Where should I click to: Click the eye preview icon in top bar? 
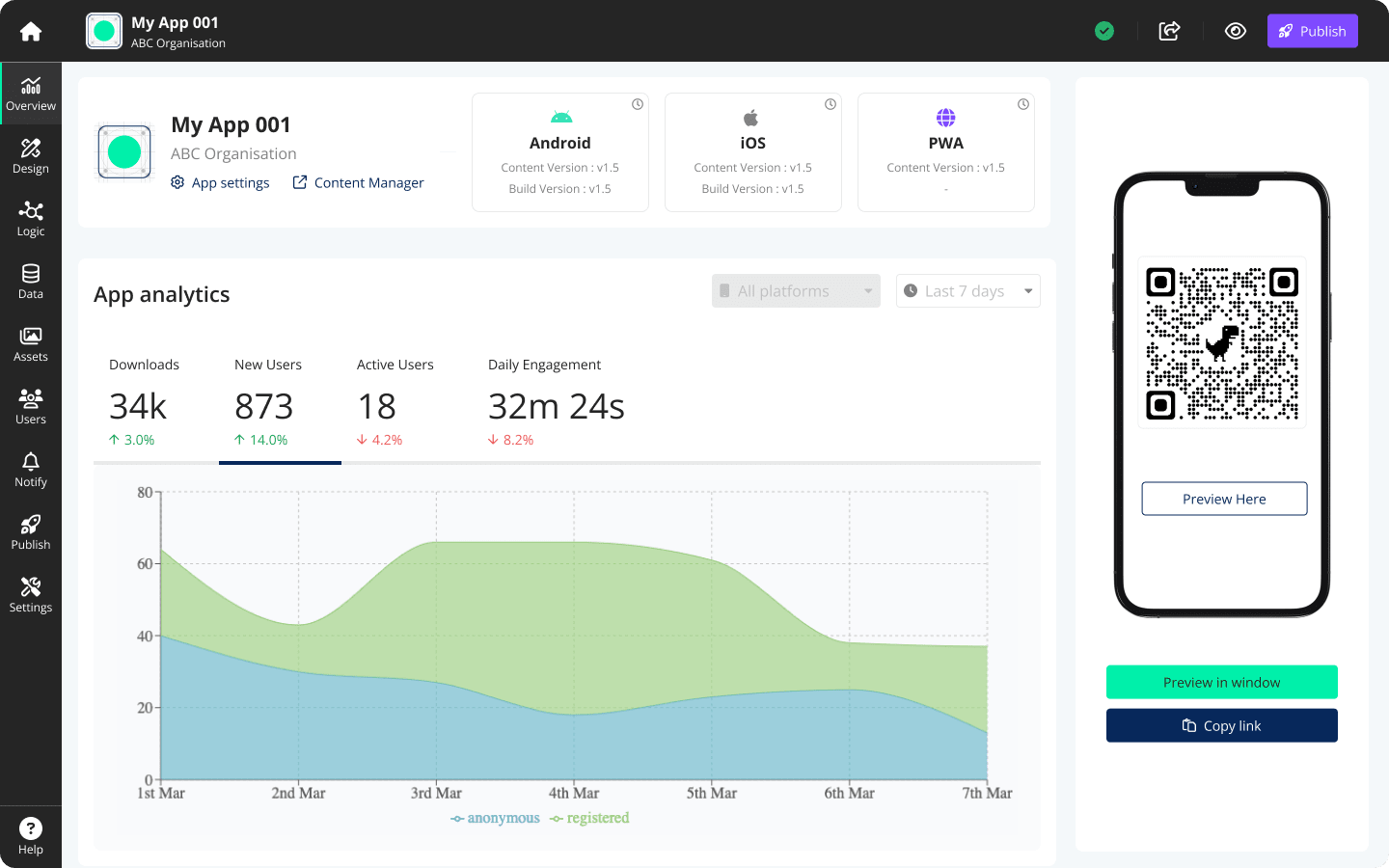(1236, 31)
